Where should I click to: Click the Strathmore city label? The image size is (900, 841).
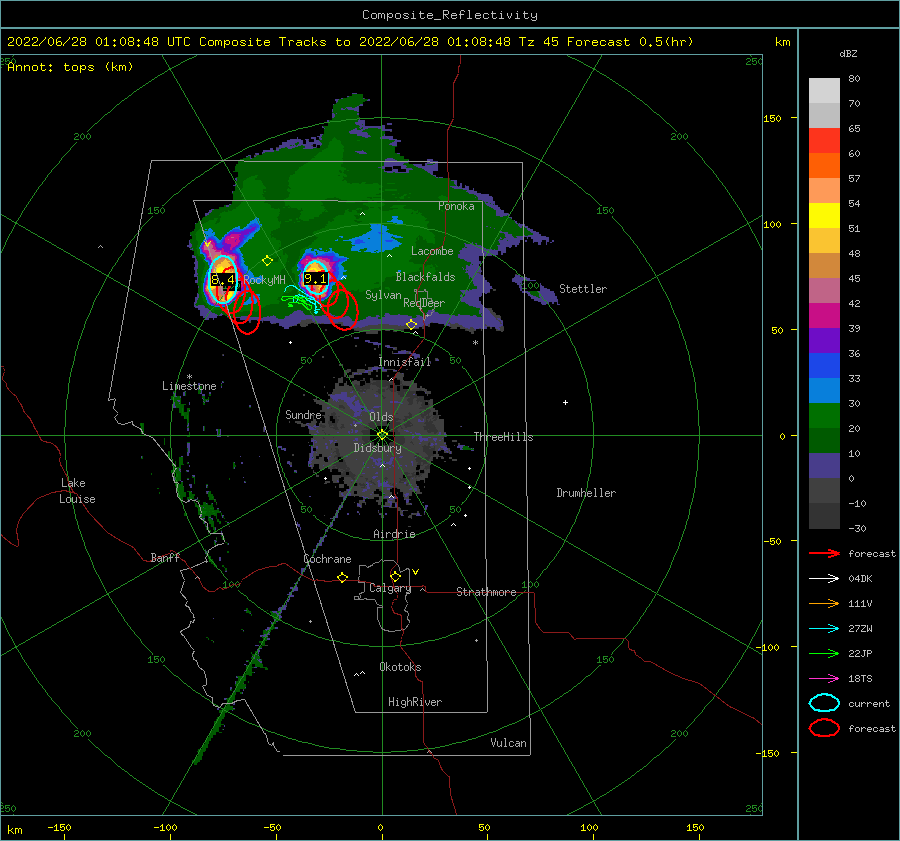tap(486, 592)
